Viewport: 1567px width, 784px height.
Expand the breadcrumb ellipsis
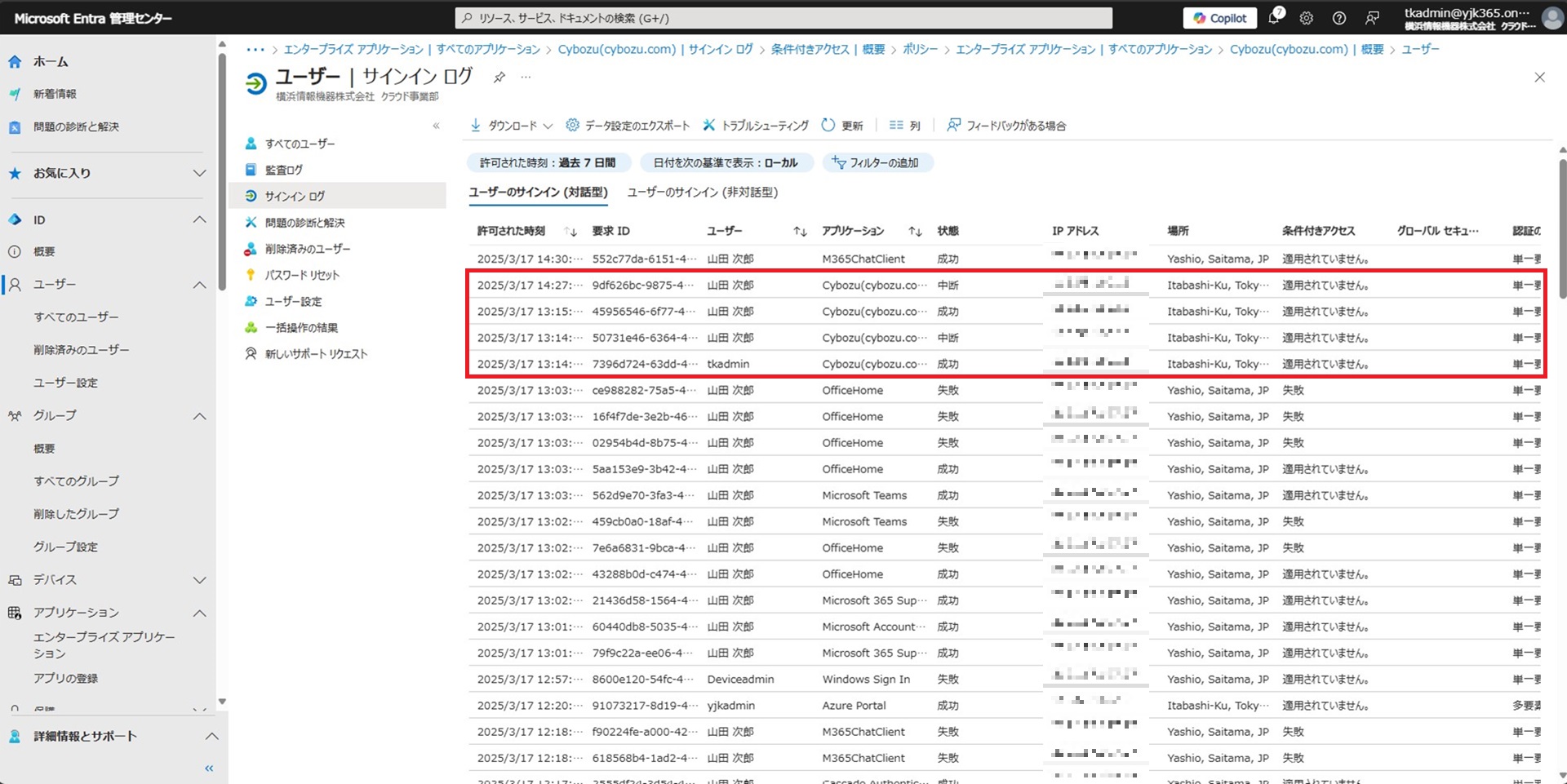255,50
